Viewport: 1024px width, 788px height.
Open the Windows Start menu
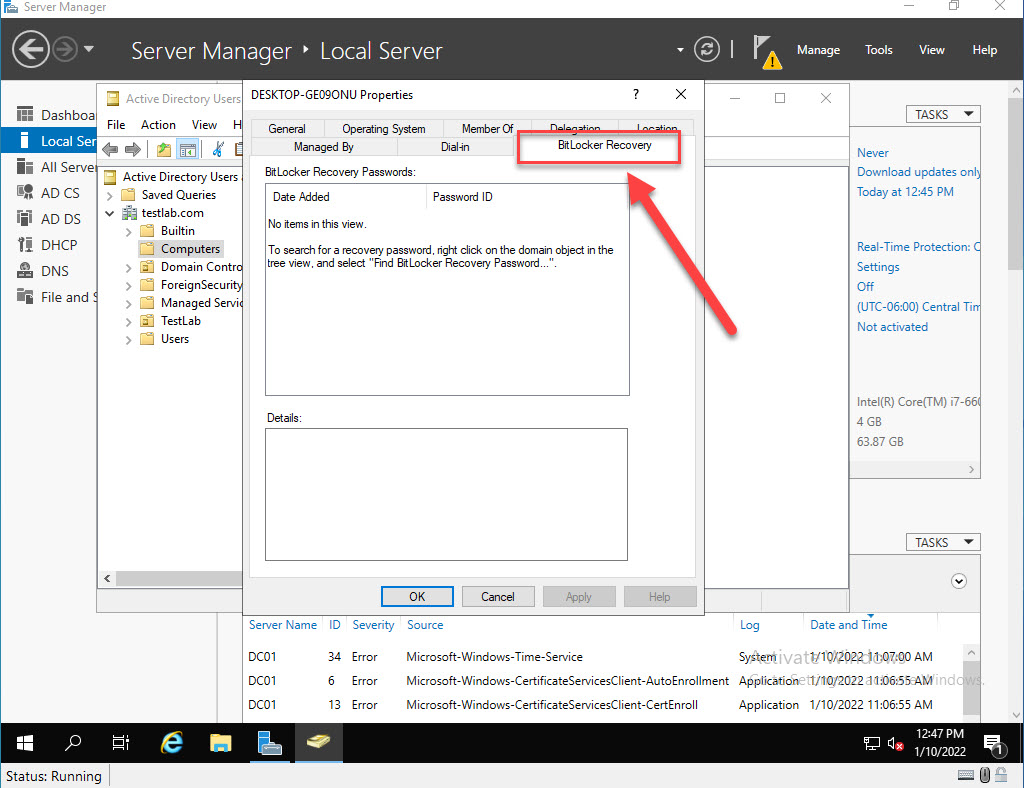tap(25, 742)
